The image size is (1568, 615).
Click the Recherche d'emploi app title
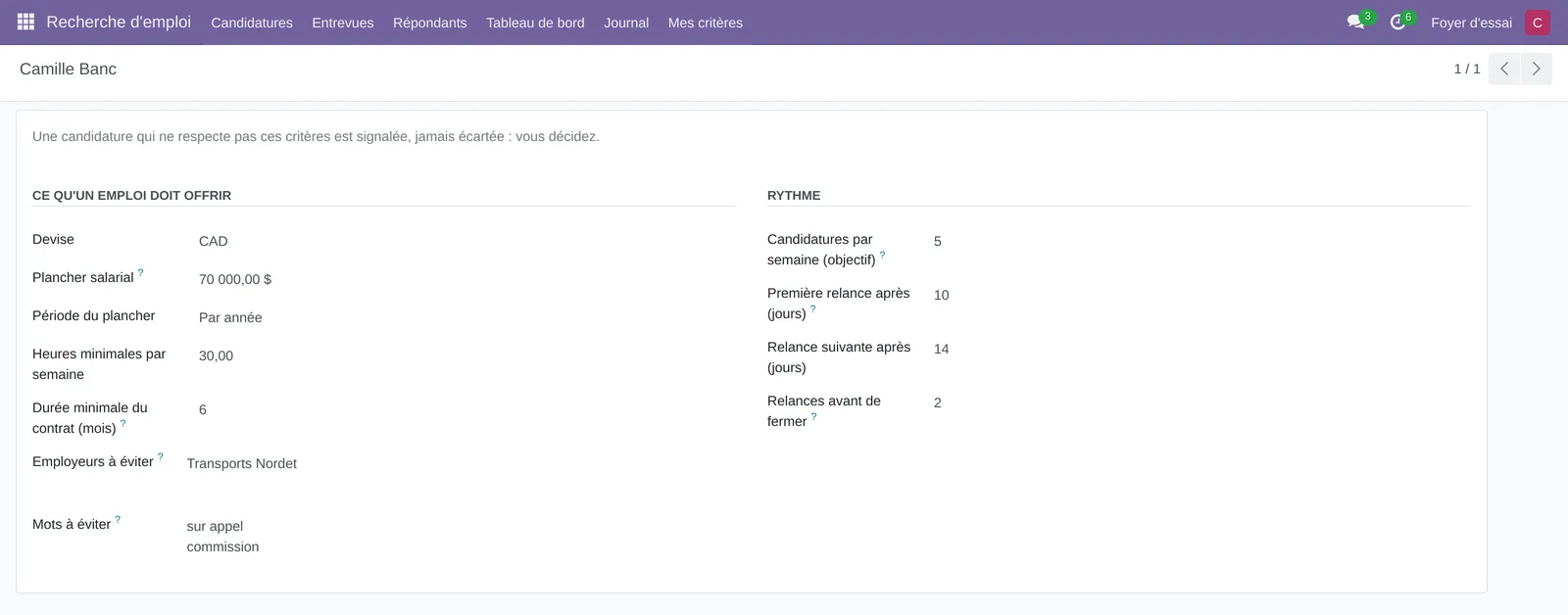119,22
